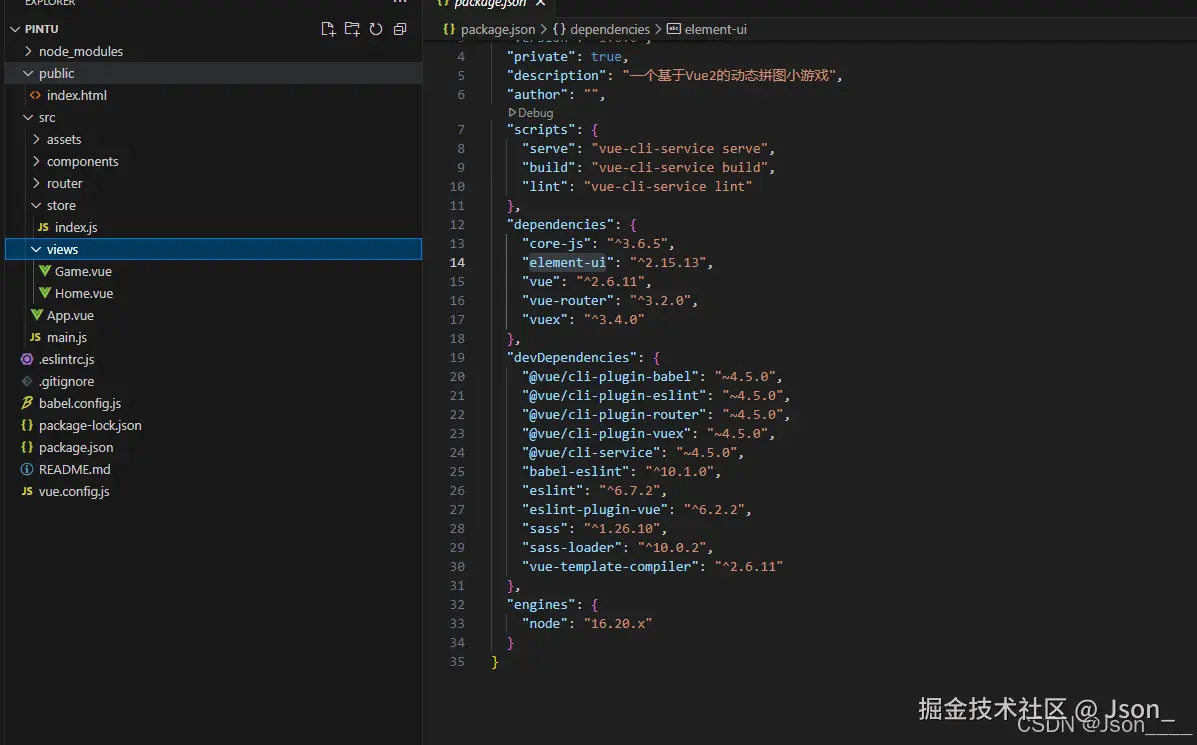Click the New File icon in Explorer
This screenshot has height=745, width=1197.
click(328, 29)
